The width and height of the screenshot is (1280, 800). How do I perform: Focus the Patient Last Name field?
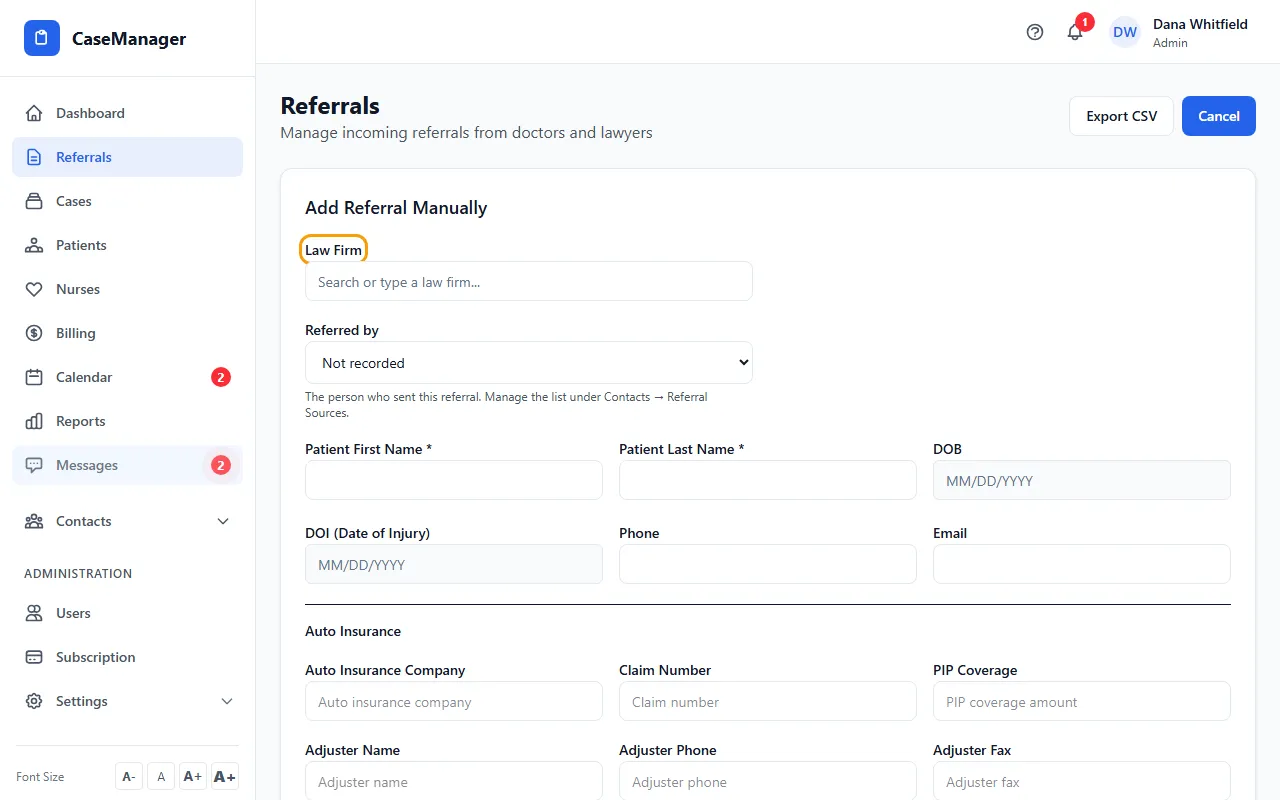[768, 480]
